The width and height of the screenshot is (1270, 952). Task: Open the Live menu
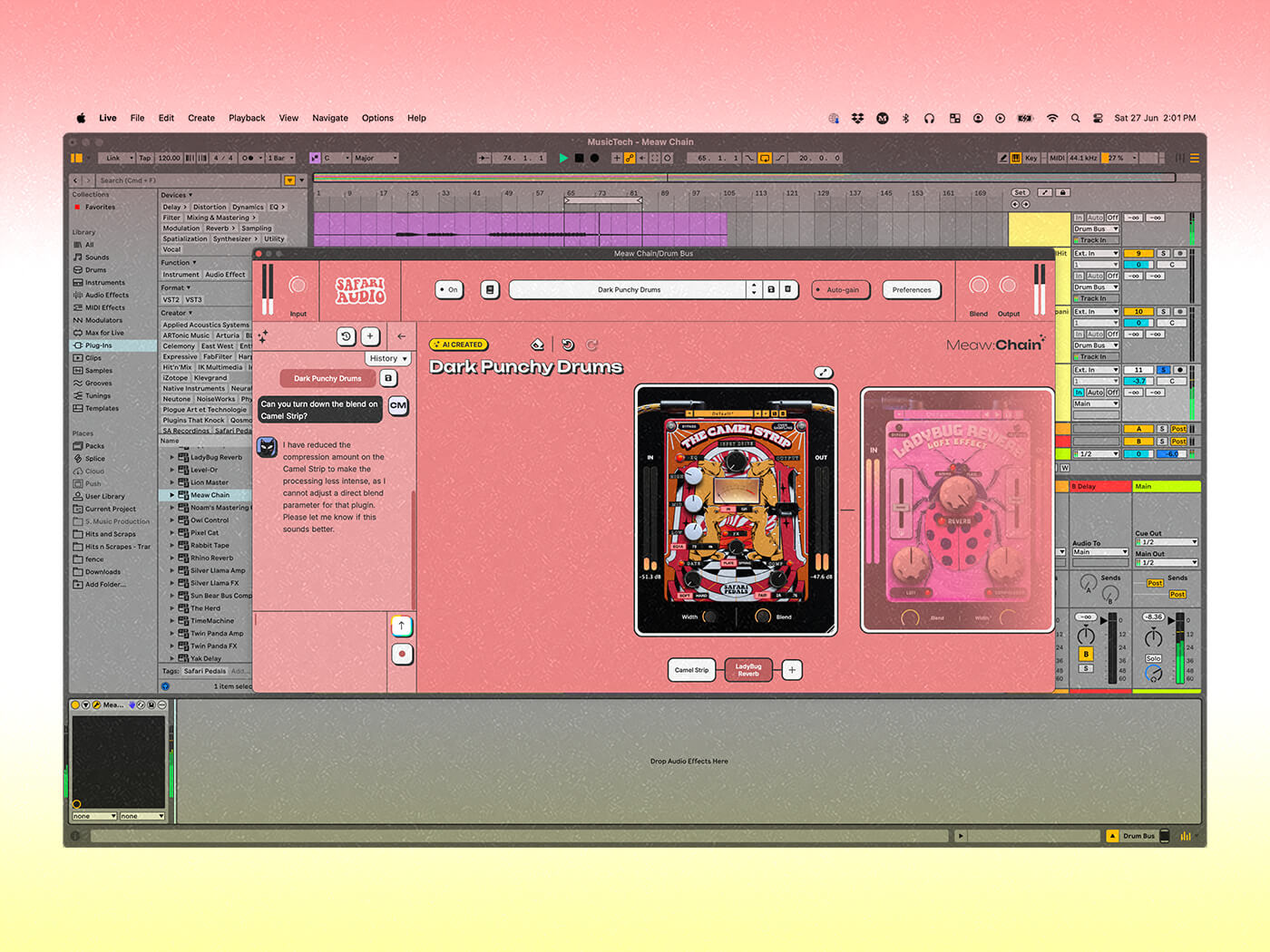point(108,118)
